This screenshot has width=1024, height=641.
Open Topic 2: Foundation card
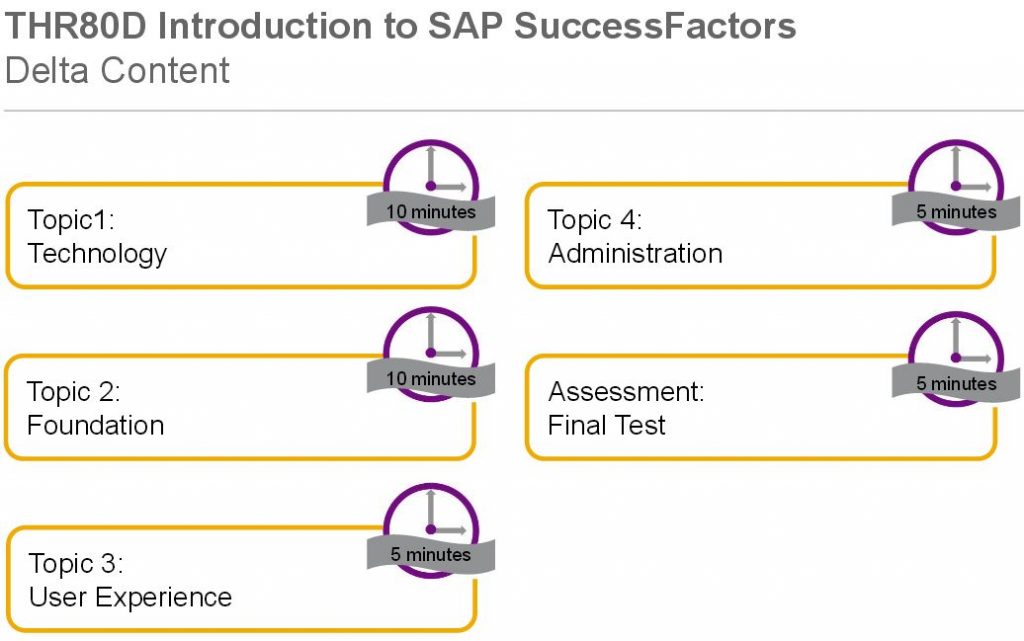[x=240, y=407]
